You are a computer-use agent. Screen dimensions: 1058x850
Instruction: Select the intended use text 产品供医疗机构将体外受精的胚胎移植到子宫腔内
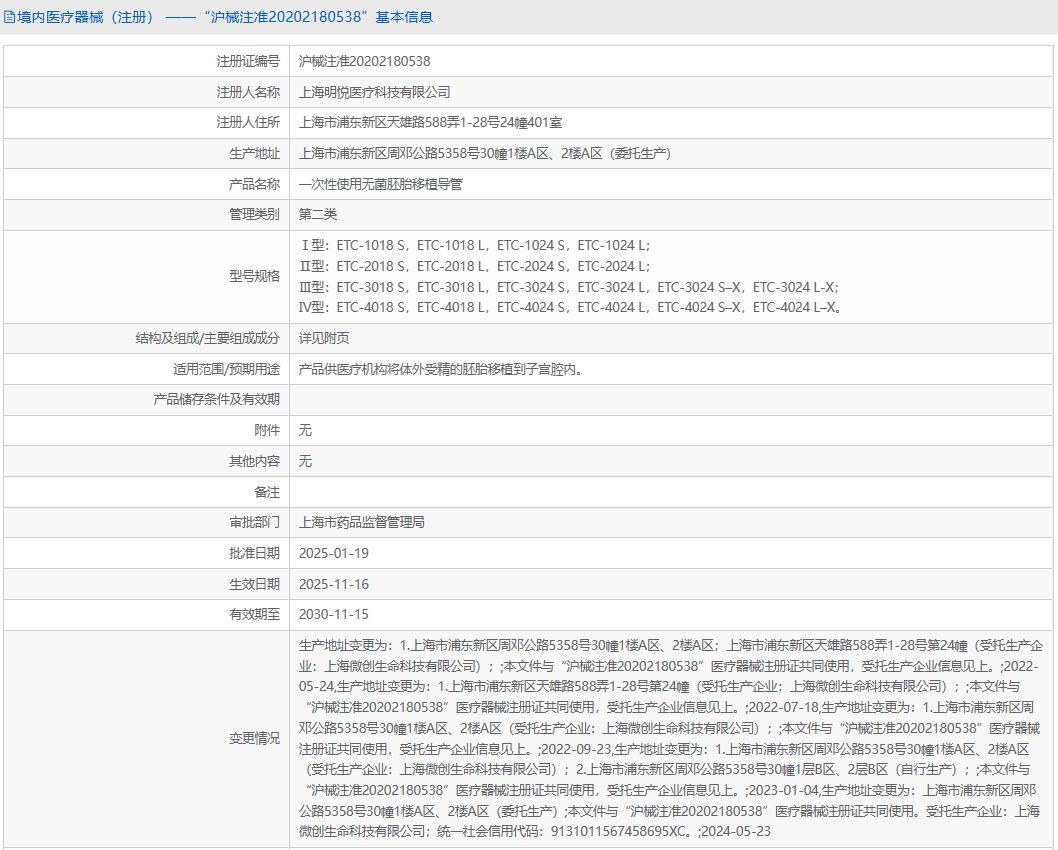coord(441,370)
